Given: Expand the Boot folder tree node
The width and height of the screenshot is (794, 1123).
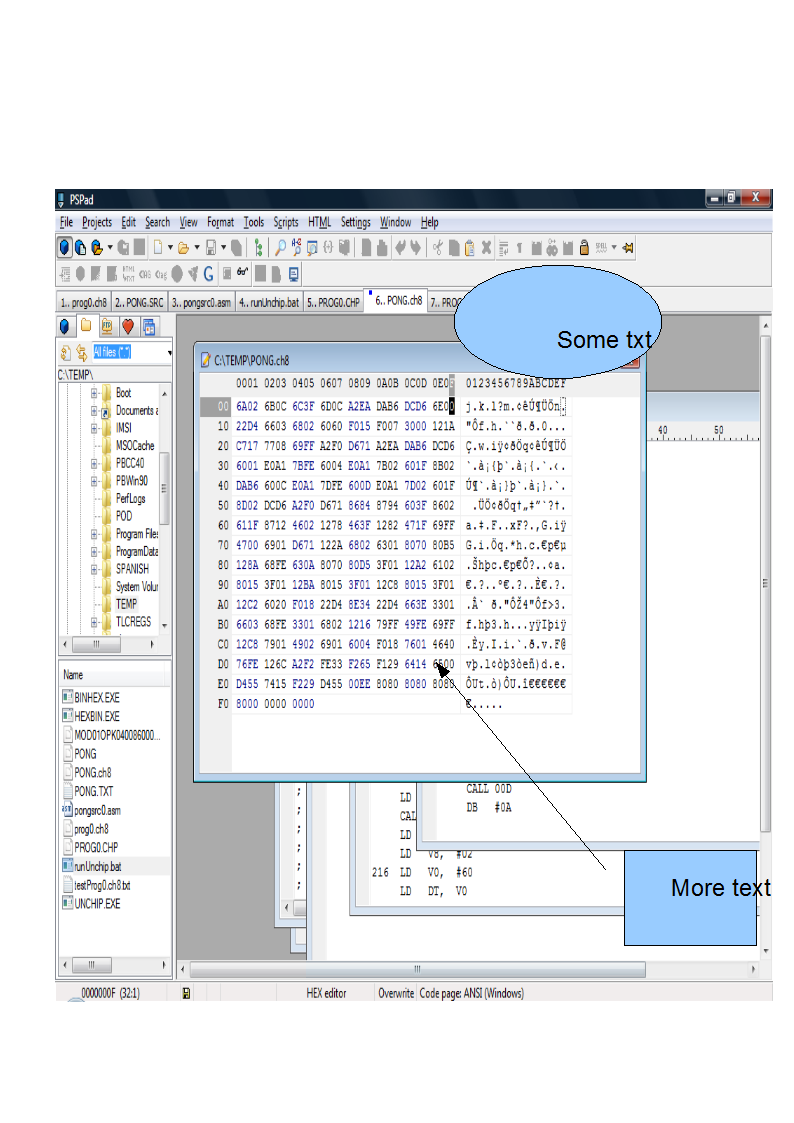Looking at the screenshot, I should [x=94, y=393].
